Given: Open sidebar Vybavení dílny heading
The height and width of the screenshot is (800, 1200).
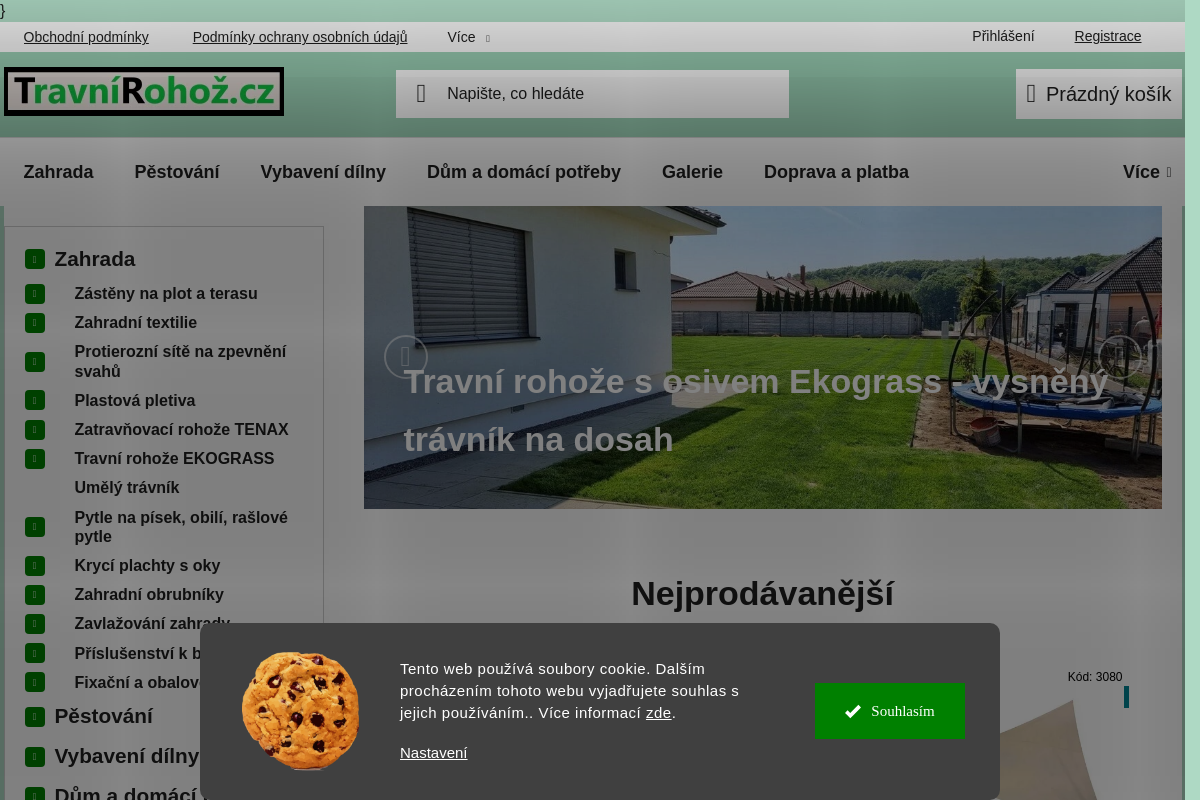Looking at the screenshot, I should click(x=127, y=757).
